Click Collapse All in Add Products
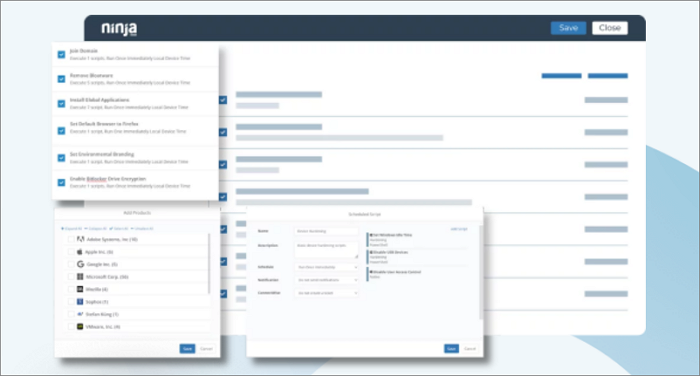This screenshot has height=376, width=700. (x=96, y=229)
